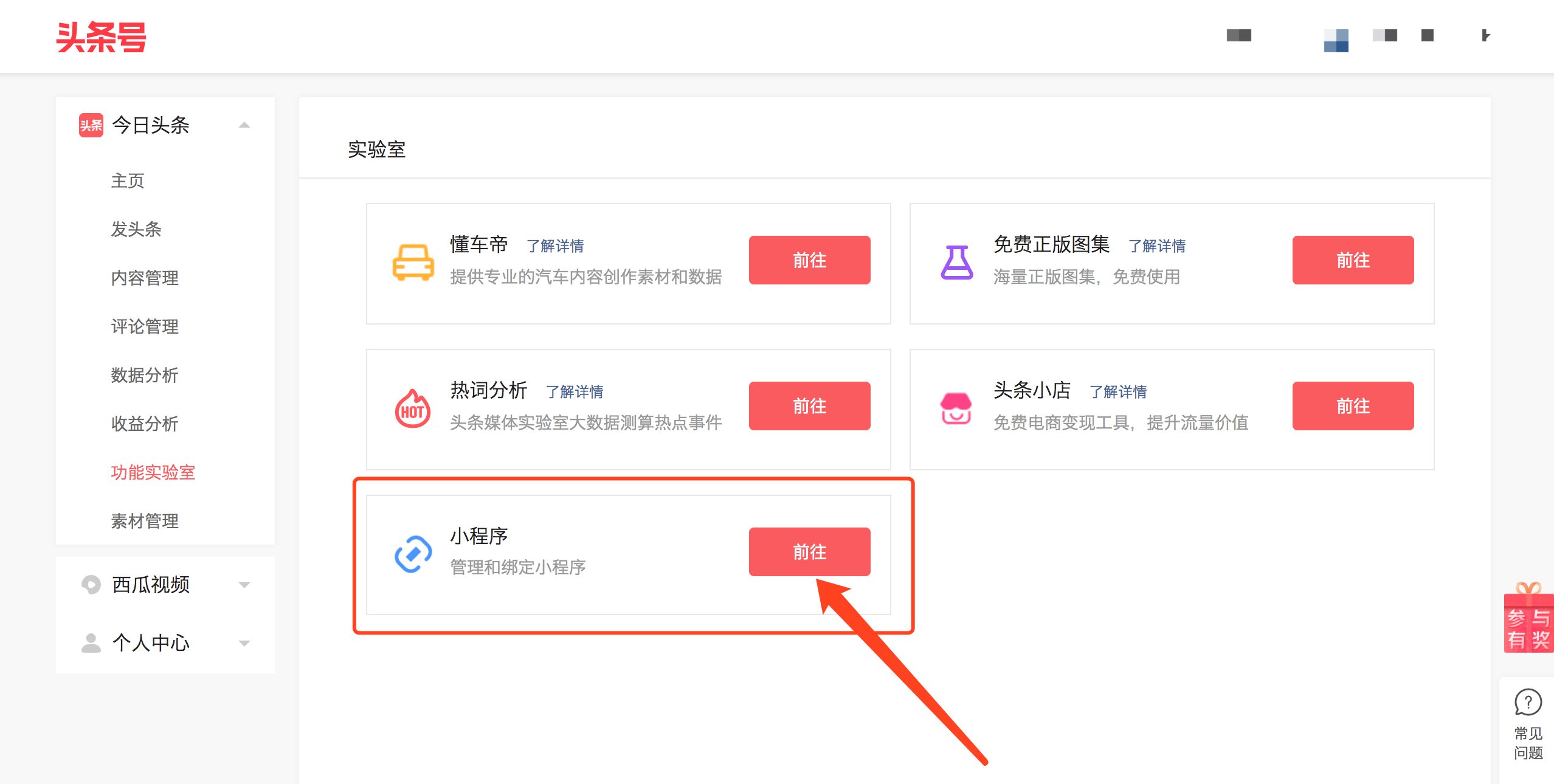Viewport: 1554px width, 784px height.
Task: Select 功能实验室 in the sidebar
Action: click(153, 472)
